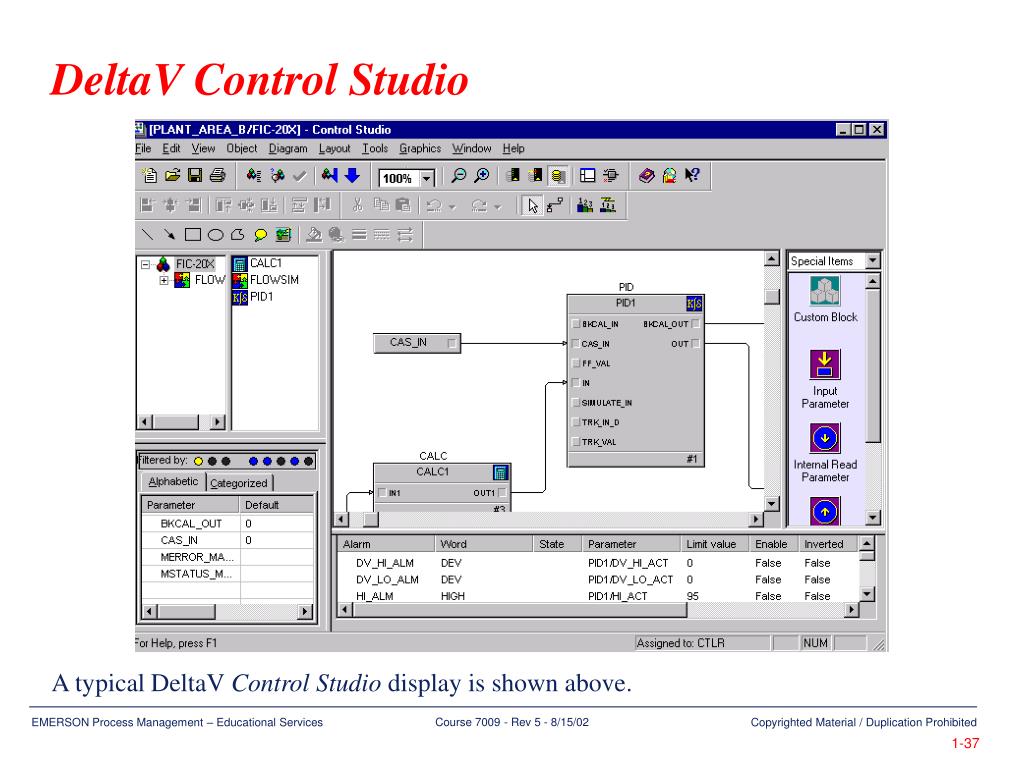The height and width of the screenshot is (768, 1024).
Task: Collapse the FIC-20X tree node
Action: [x=145, y=264]
